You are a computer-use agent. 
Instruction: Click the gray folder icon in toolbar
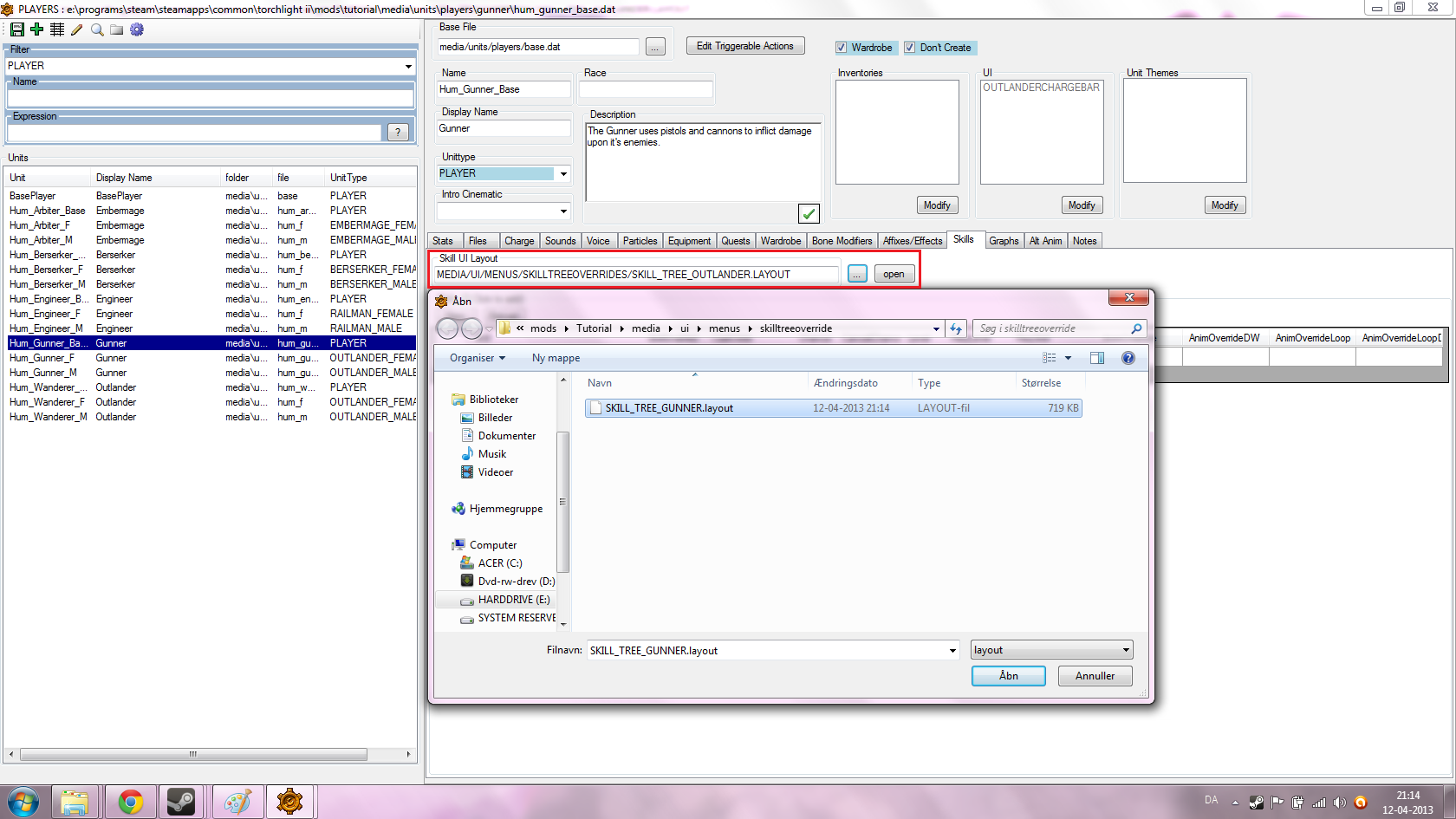coord(117,29)
